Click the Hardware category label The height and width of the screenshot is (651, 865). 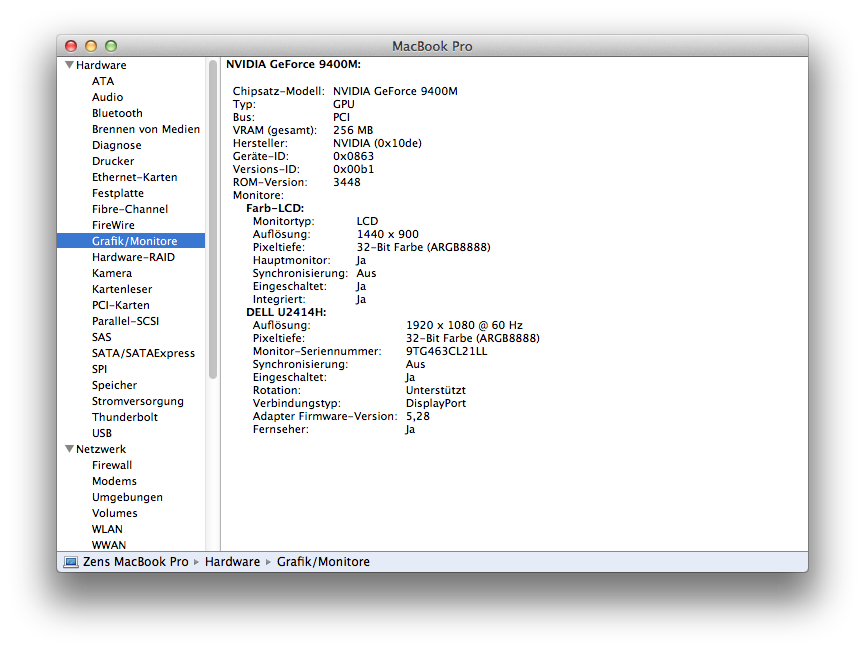(101, 65)
